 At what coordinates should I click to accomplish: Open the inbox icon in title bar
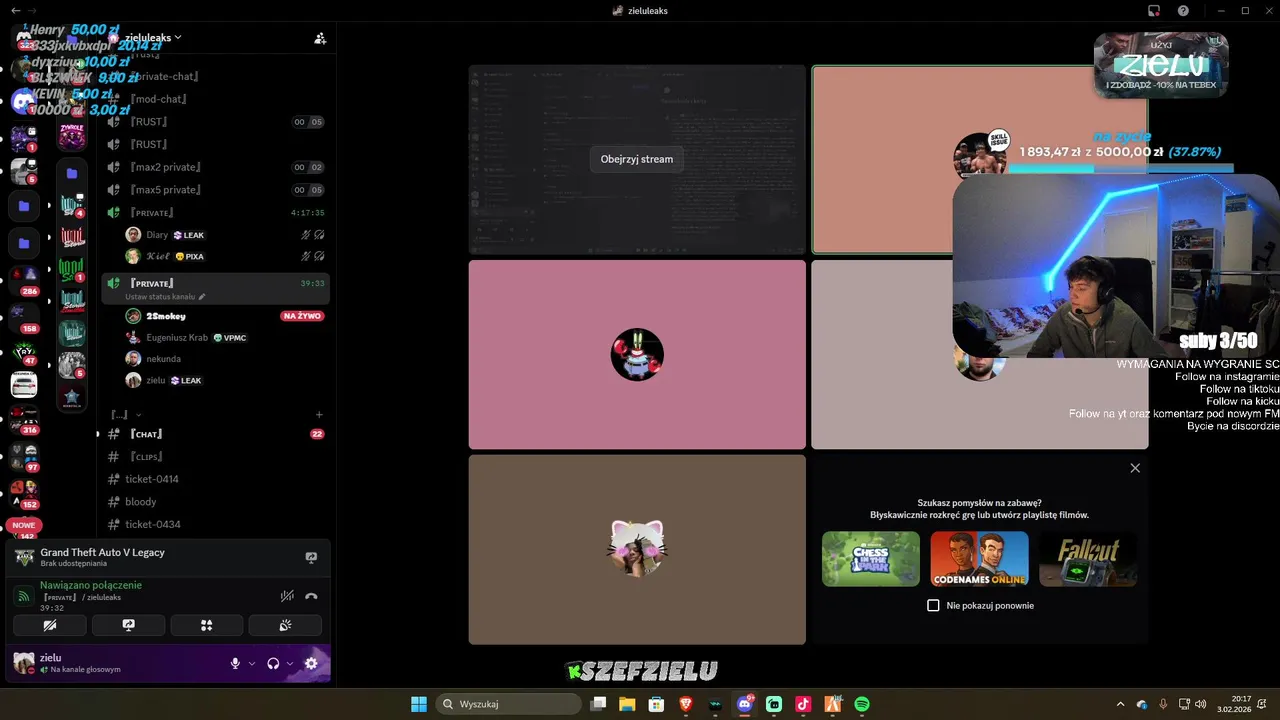click(1154, 10)
